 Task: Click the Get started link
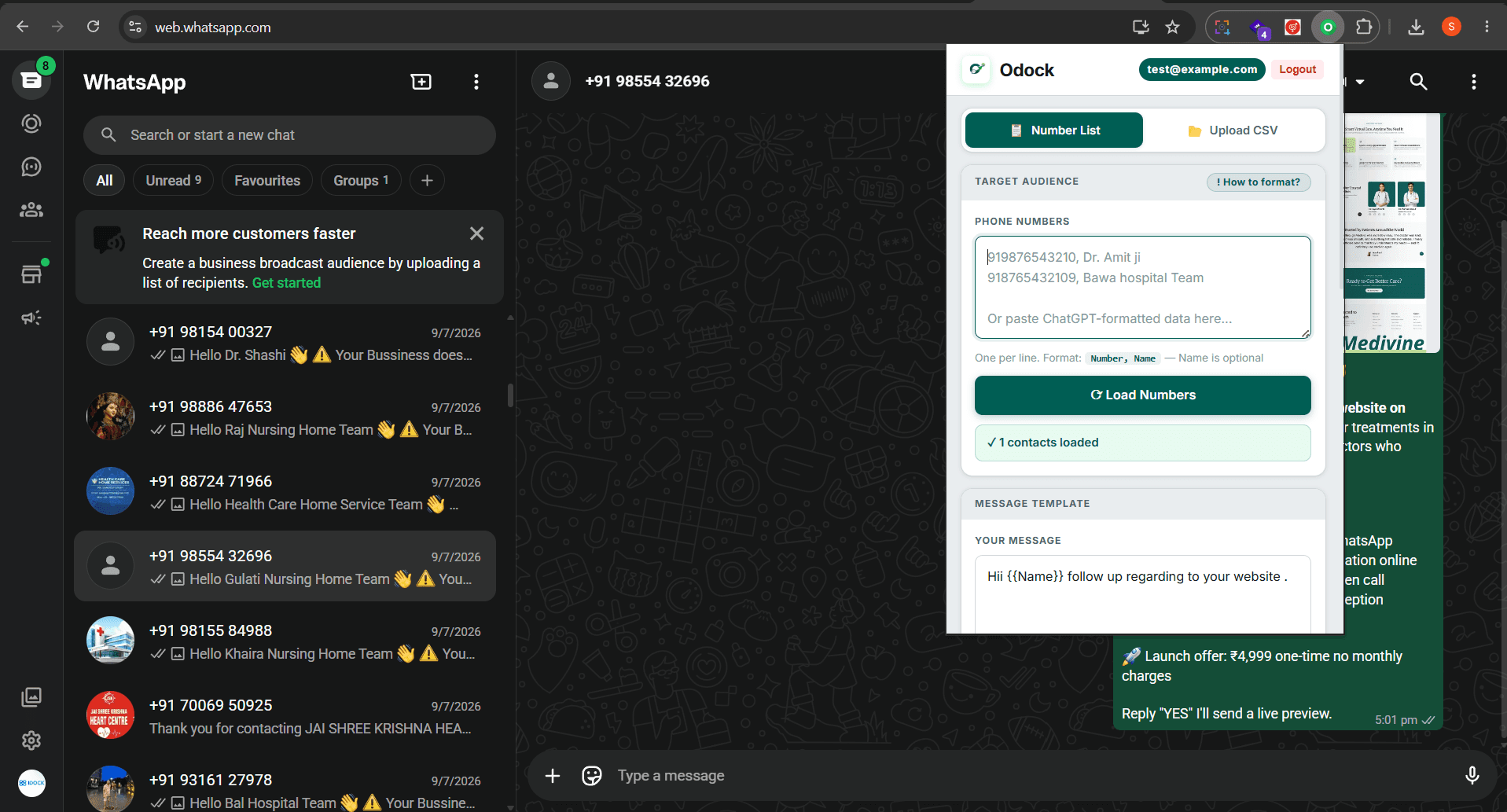[x=286, y=283]
